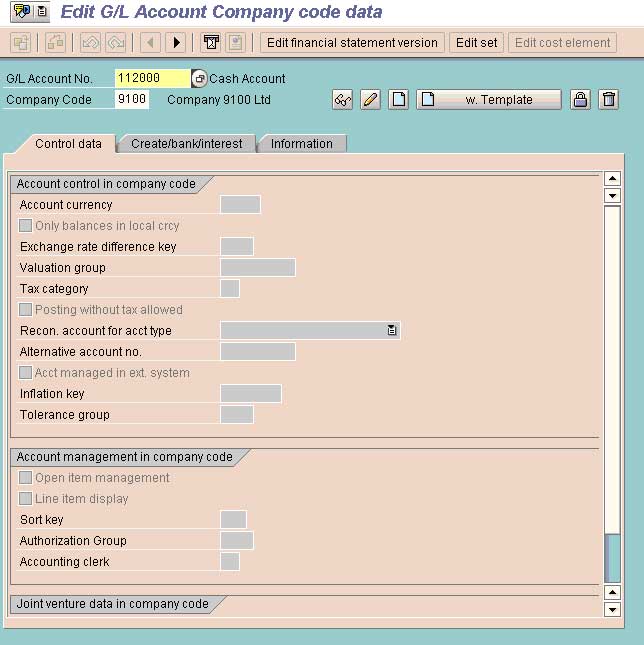644x645 pixels.
Task: Click the Sort key field
Action: click(234, 520)
